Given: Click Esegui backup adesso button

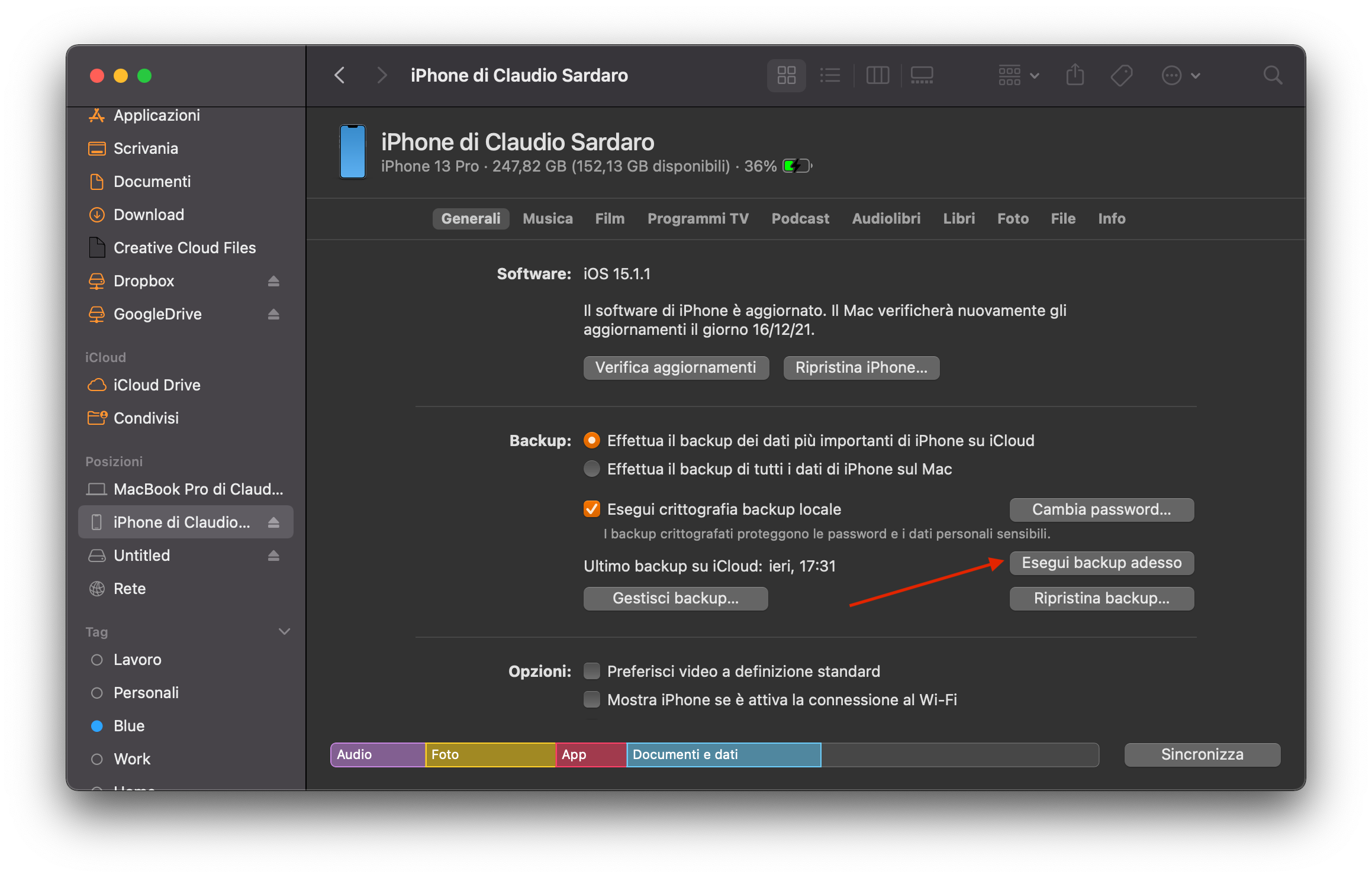Looking at the screenshot, I should (1102, 563).
